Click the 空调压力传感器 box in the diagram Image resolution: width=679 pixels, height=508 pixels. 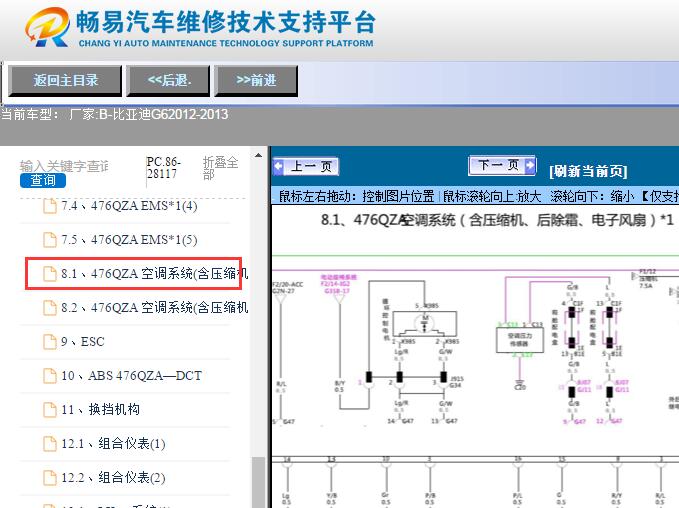click(519, 340)
